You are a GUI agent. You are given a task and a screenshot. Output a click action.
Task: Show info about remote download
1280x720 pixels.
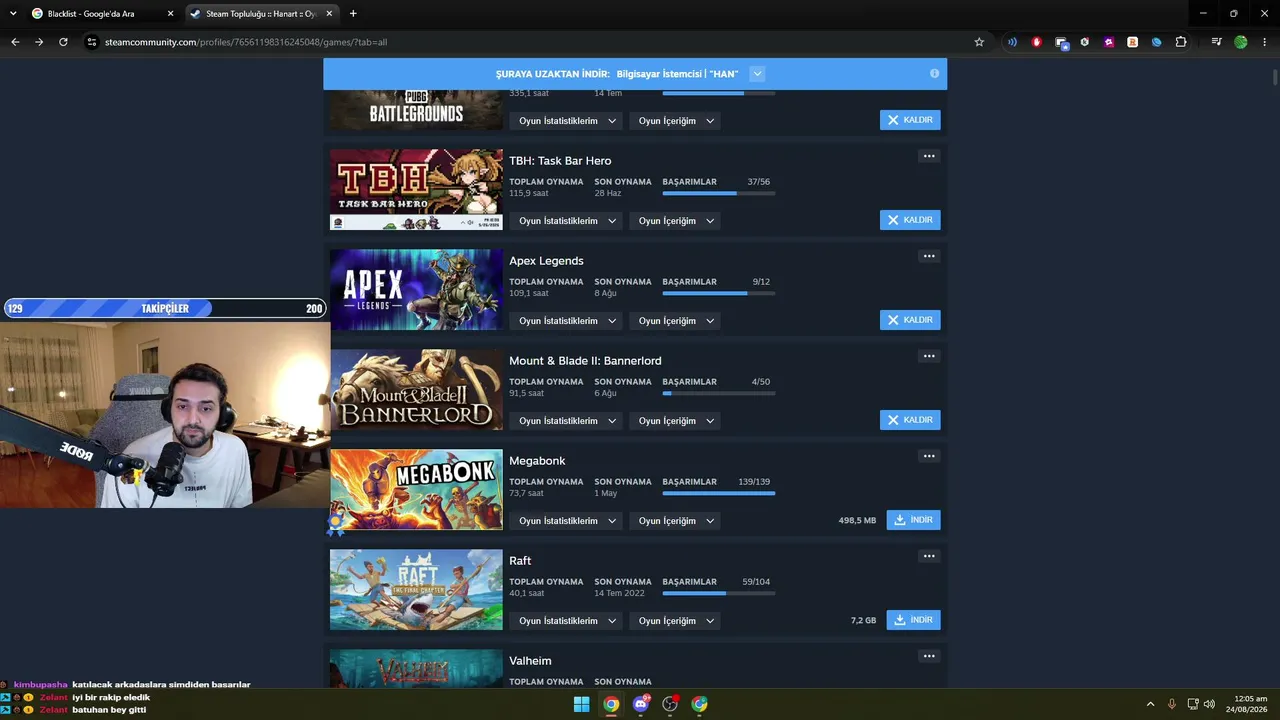(x=934, y=74)
